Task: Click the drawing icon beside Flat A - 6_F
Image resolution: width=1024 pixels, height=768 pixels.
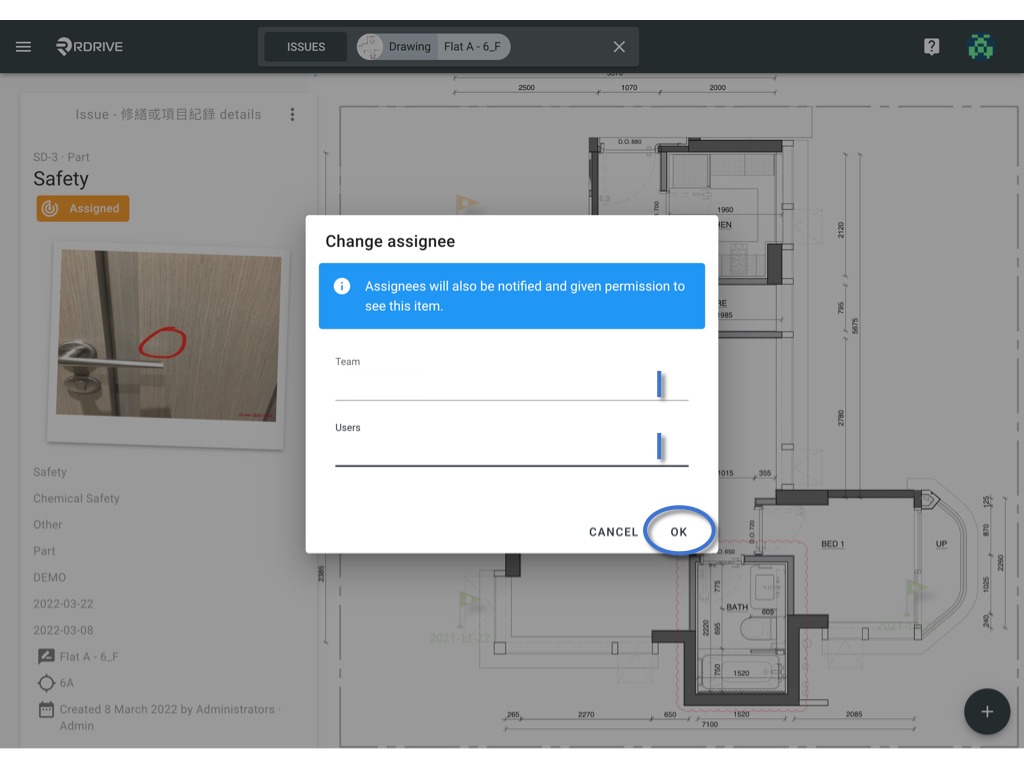Action: 46,656
